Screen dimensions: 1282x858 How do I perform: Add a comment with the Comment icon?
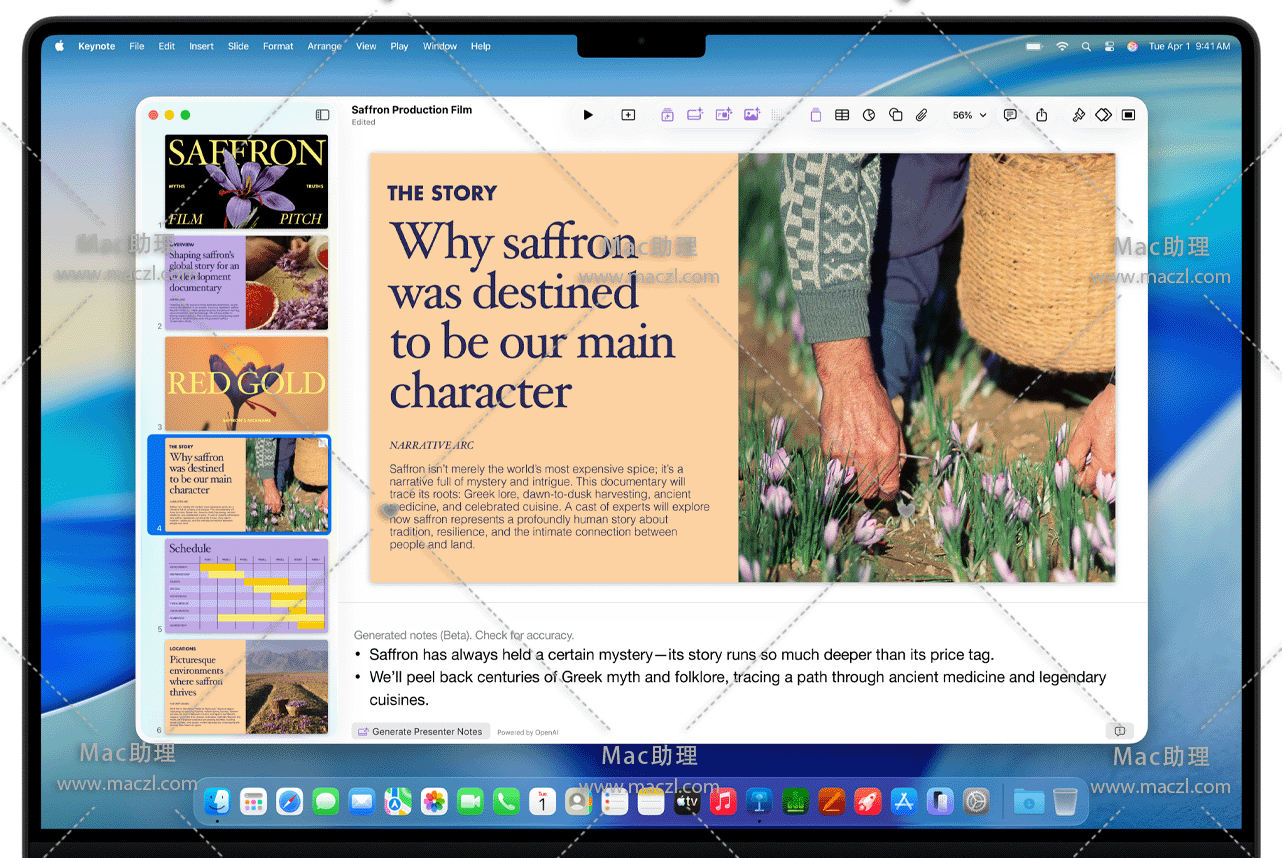tap(1010, 115)
